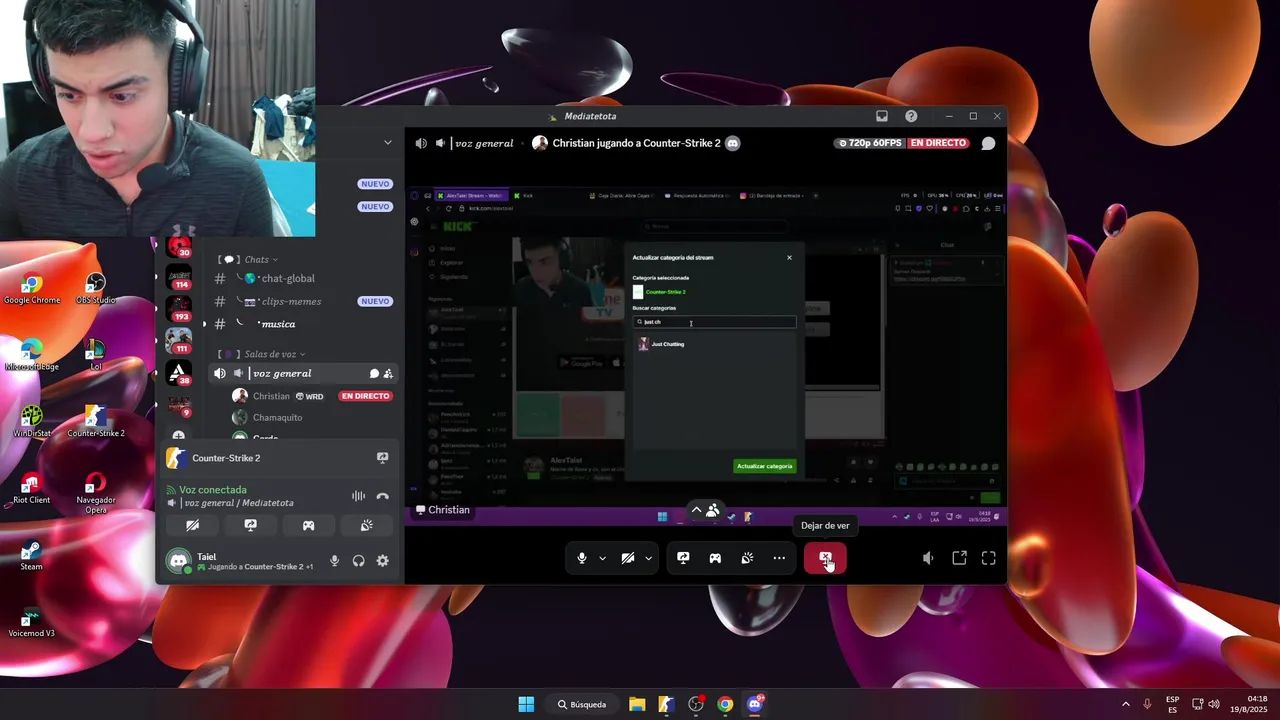Open user settings gear icon

point(382,561)
